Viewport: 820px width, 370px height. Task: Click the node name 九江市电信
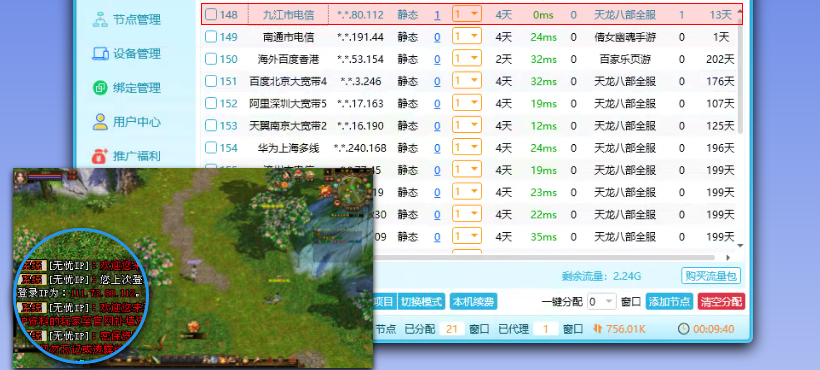[288, 15]
